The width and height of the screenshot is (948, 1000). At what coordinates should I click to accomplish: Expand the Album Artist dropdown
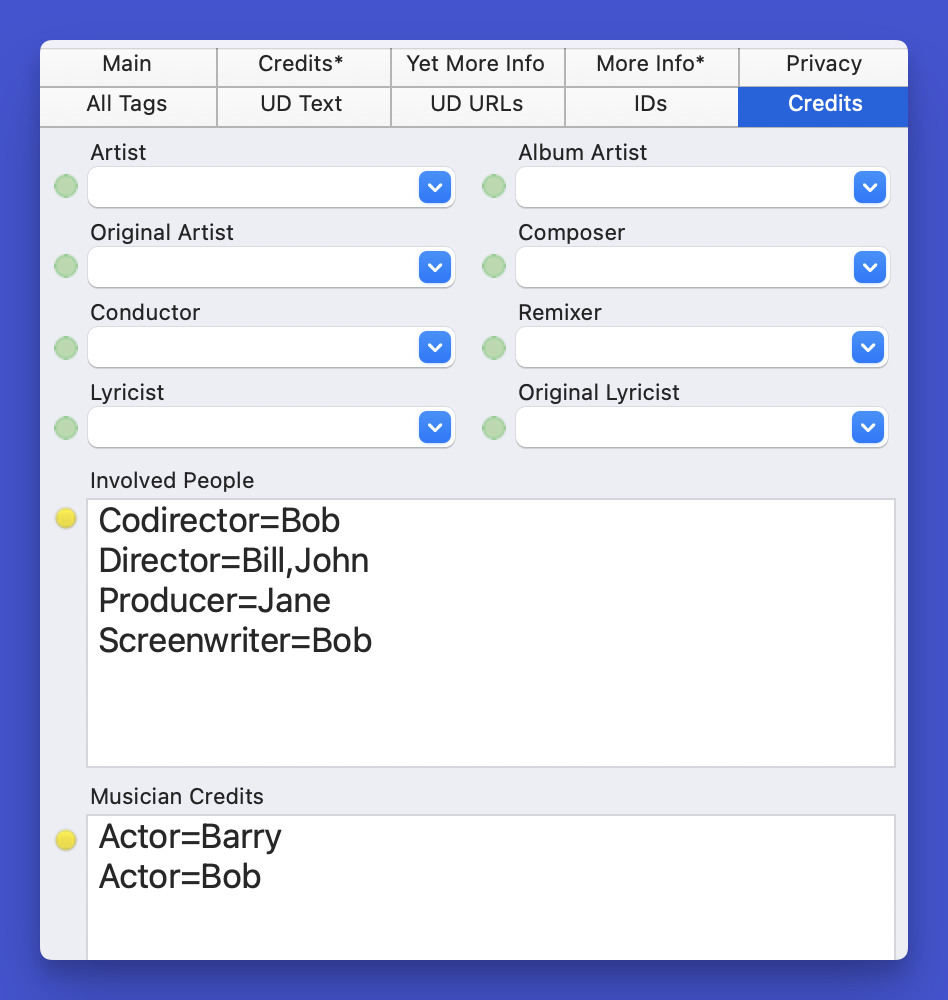[x=869, y=187]
